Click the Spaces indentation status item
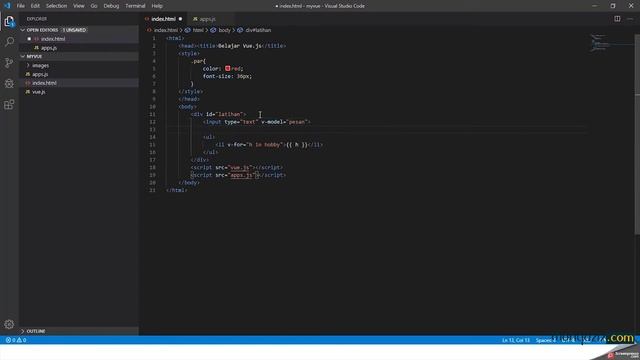This screenshot has width=640, height=360. (x=545, y=340)
